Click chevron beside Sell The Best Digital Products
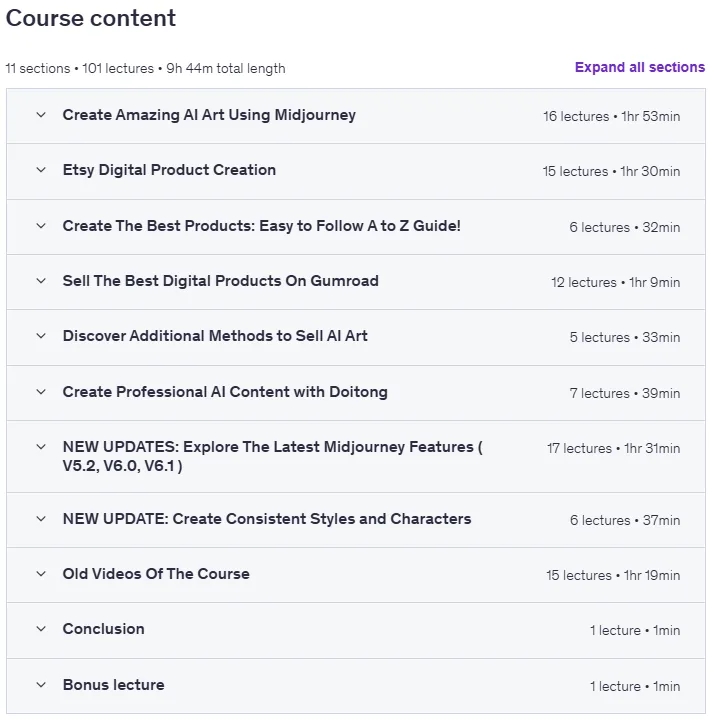This screenshot has width=710, height=719. pos(41,281)
